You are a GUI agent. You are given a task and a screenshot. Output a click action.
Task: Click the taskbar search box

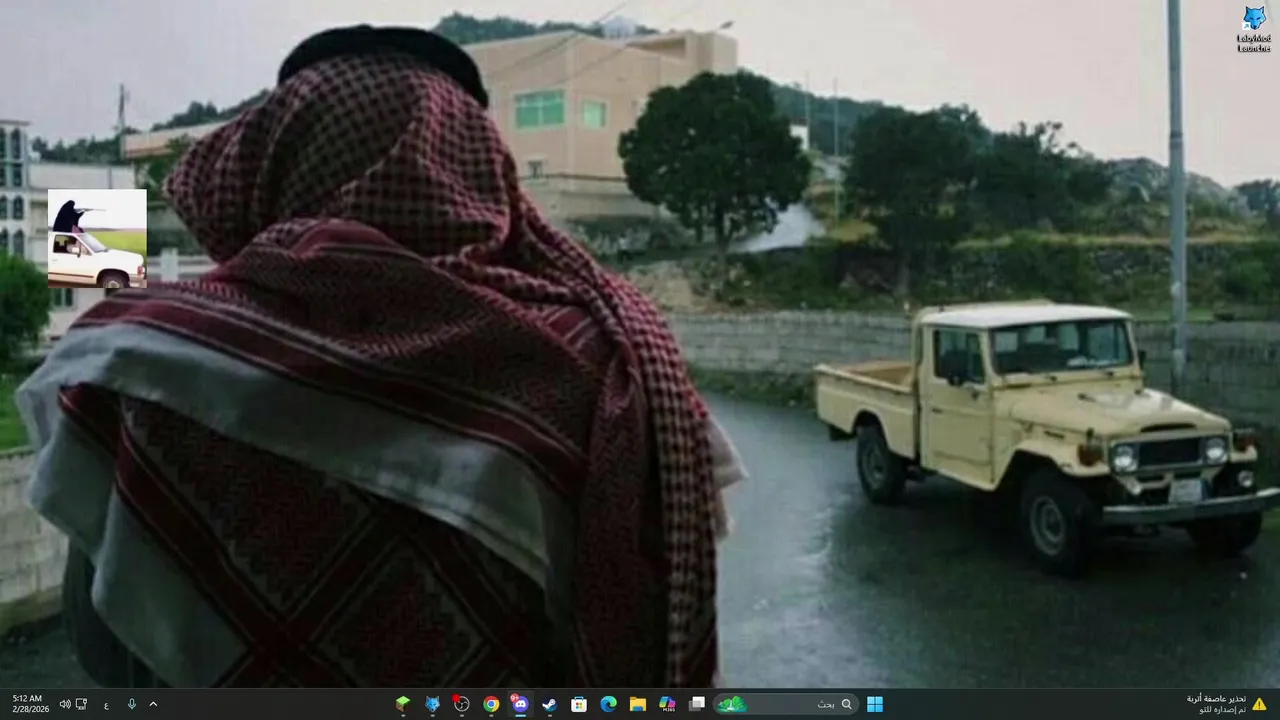785,704
